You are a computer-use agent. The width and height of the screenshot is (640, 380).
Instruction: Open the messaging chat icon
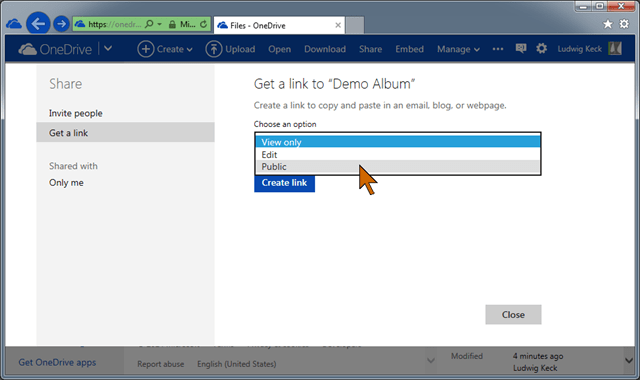click(x=521, y=49)
